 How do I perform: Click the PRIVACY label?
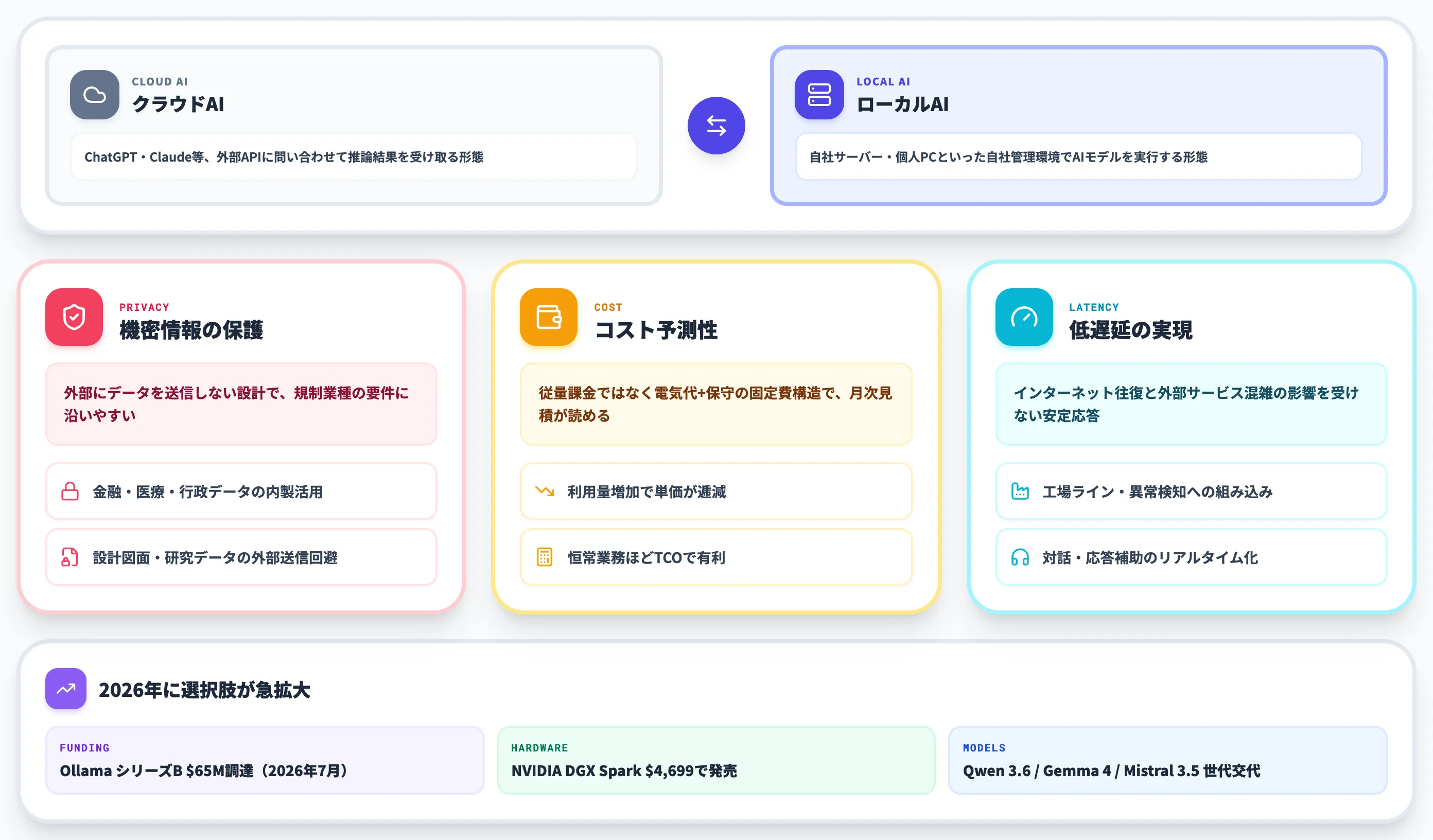coord(145,307)
